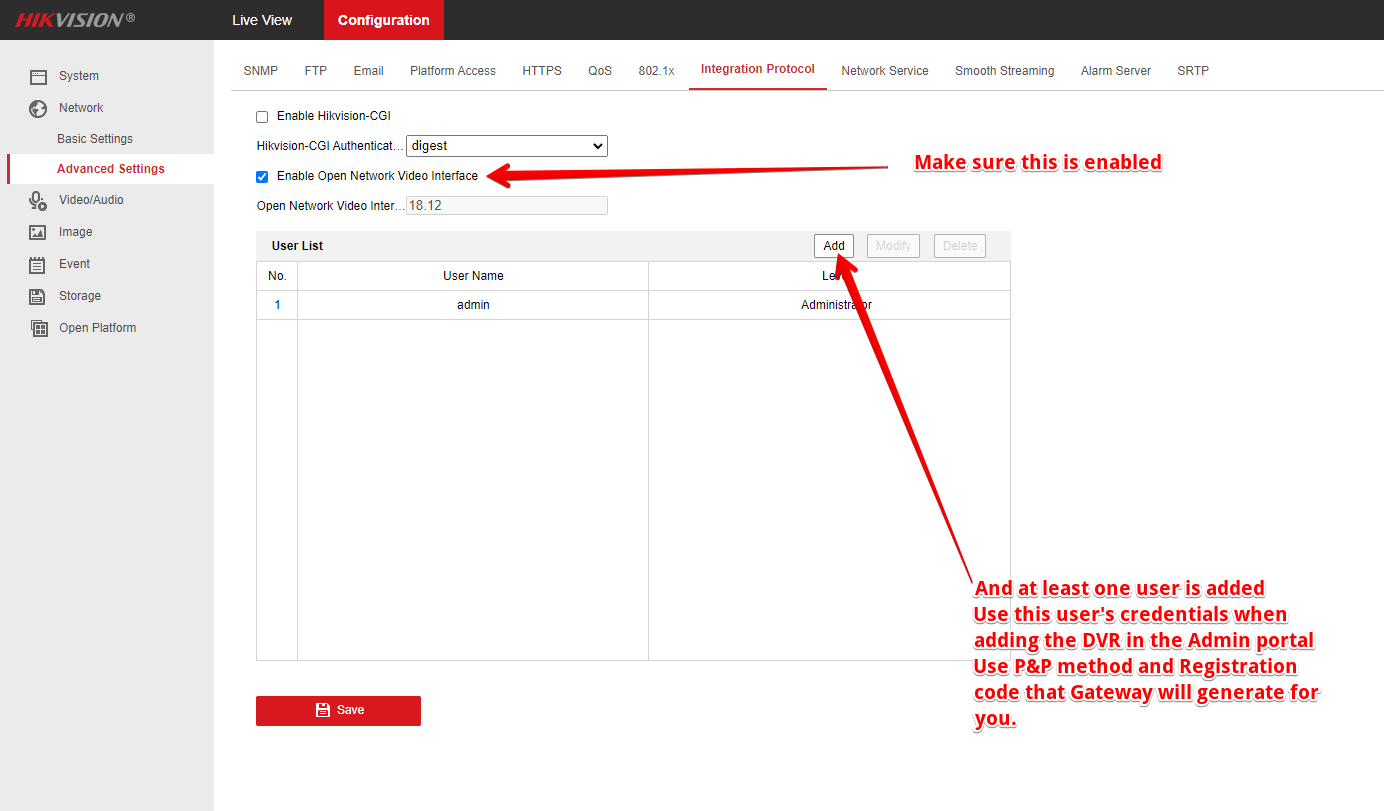Open Image settings in sidebar
This screenshot has width=1384, height=811.
click(x=76, y=232)
